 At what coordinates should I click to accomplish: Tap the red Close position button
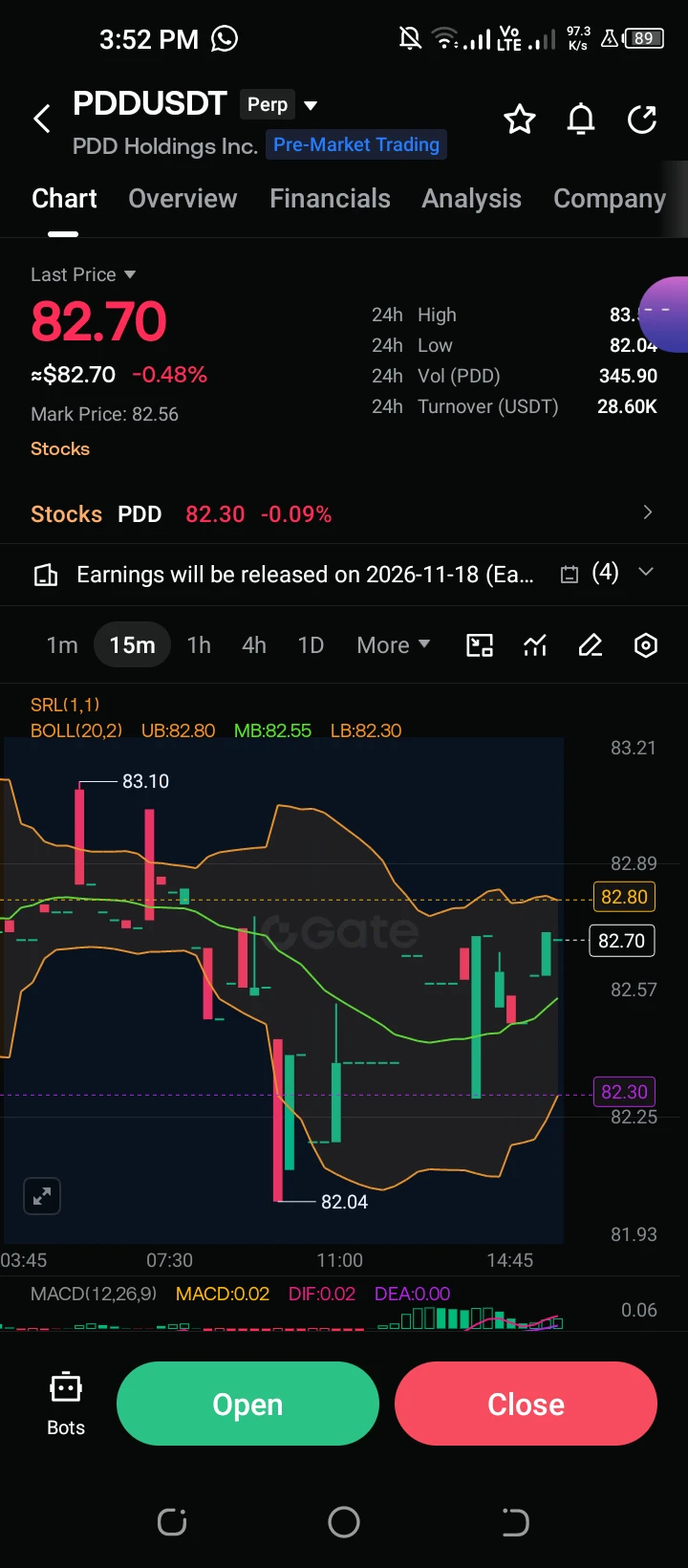click(526, 1404)
